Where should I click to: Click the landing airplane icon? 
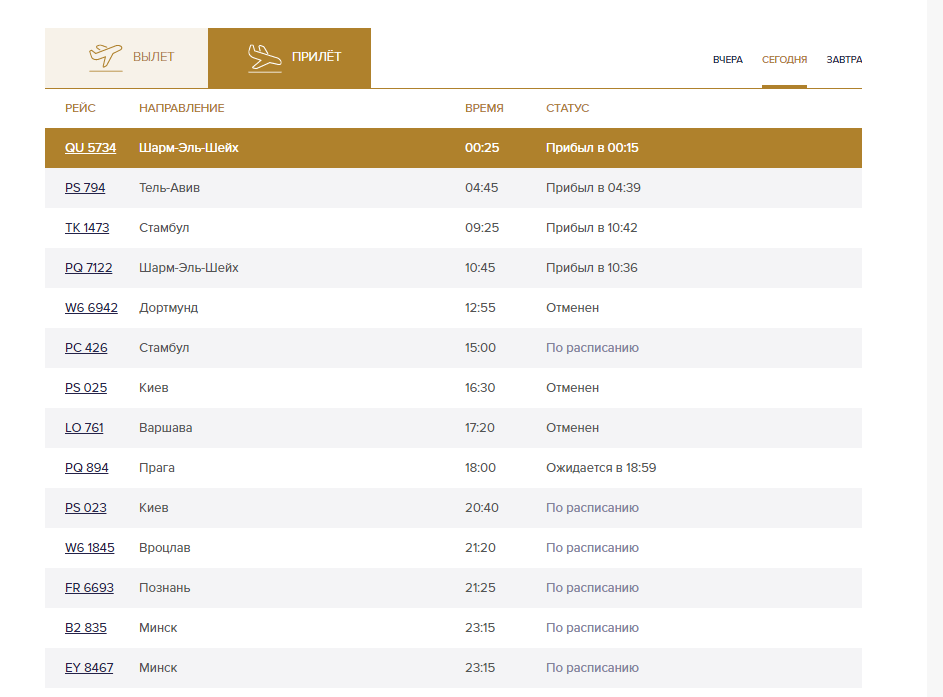click(265, 58)
